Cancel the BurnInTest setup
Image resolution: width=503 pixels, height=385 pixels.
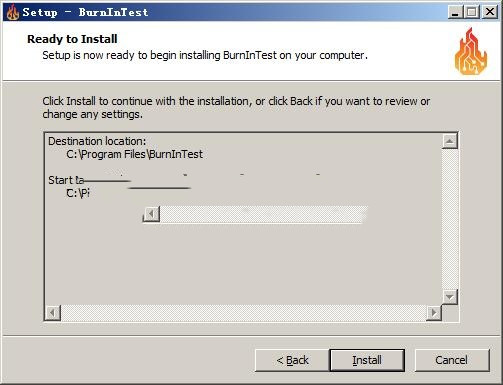pyautogui.click(x=452, y=360)
